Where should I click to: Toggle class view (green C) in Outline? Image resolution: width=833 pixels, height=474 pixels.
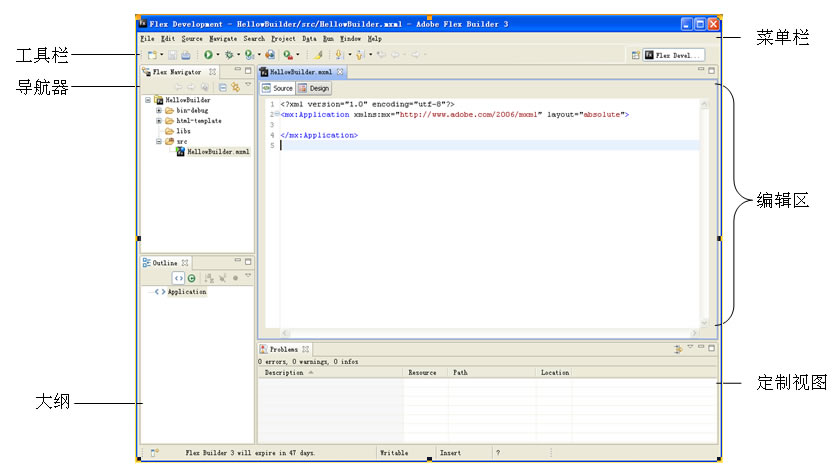click(x=192, y=278)
